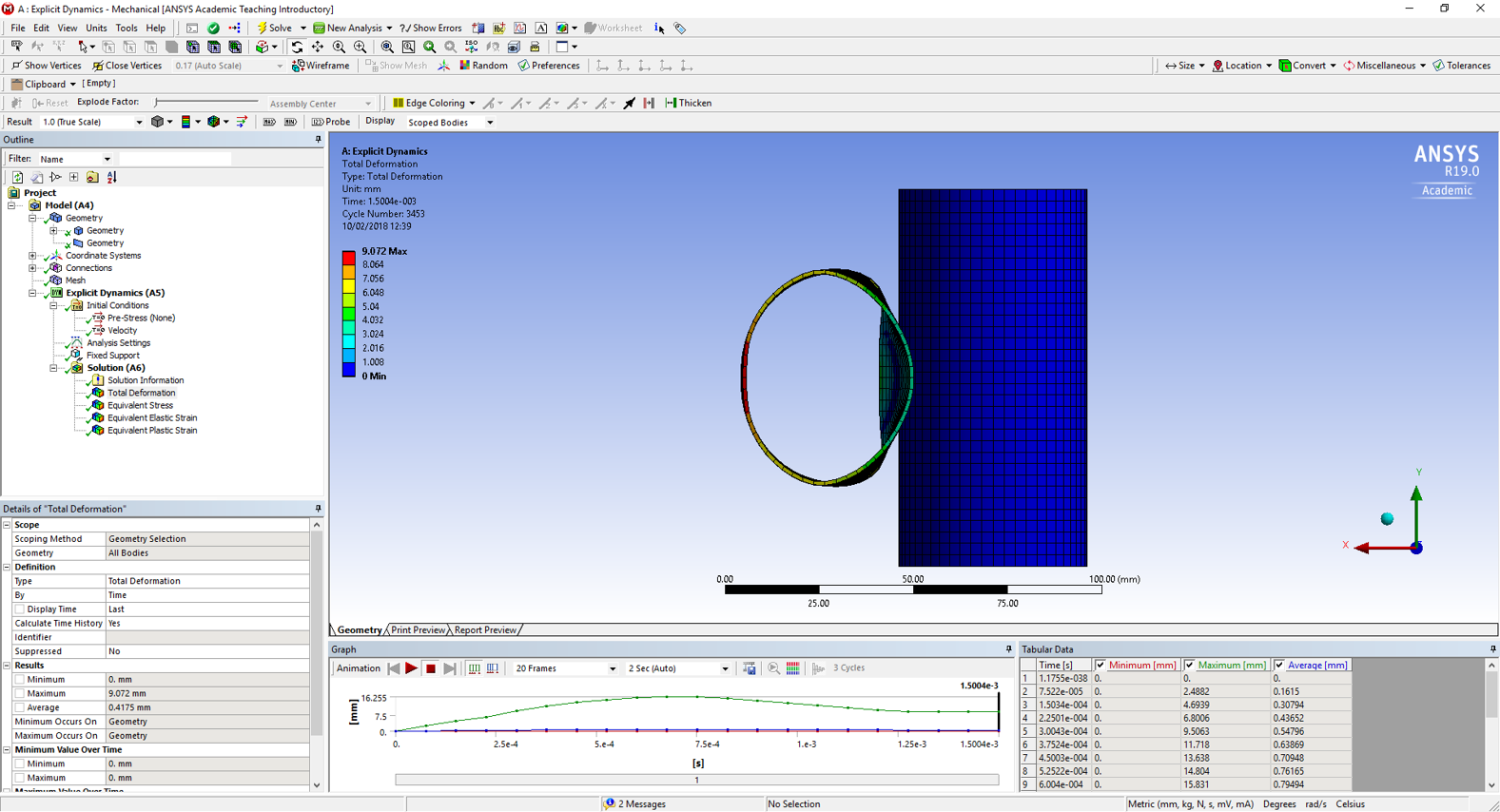Click the Maximum value probe icon
1500x812 pixels.
point(269,122)
